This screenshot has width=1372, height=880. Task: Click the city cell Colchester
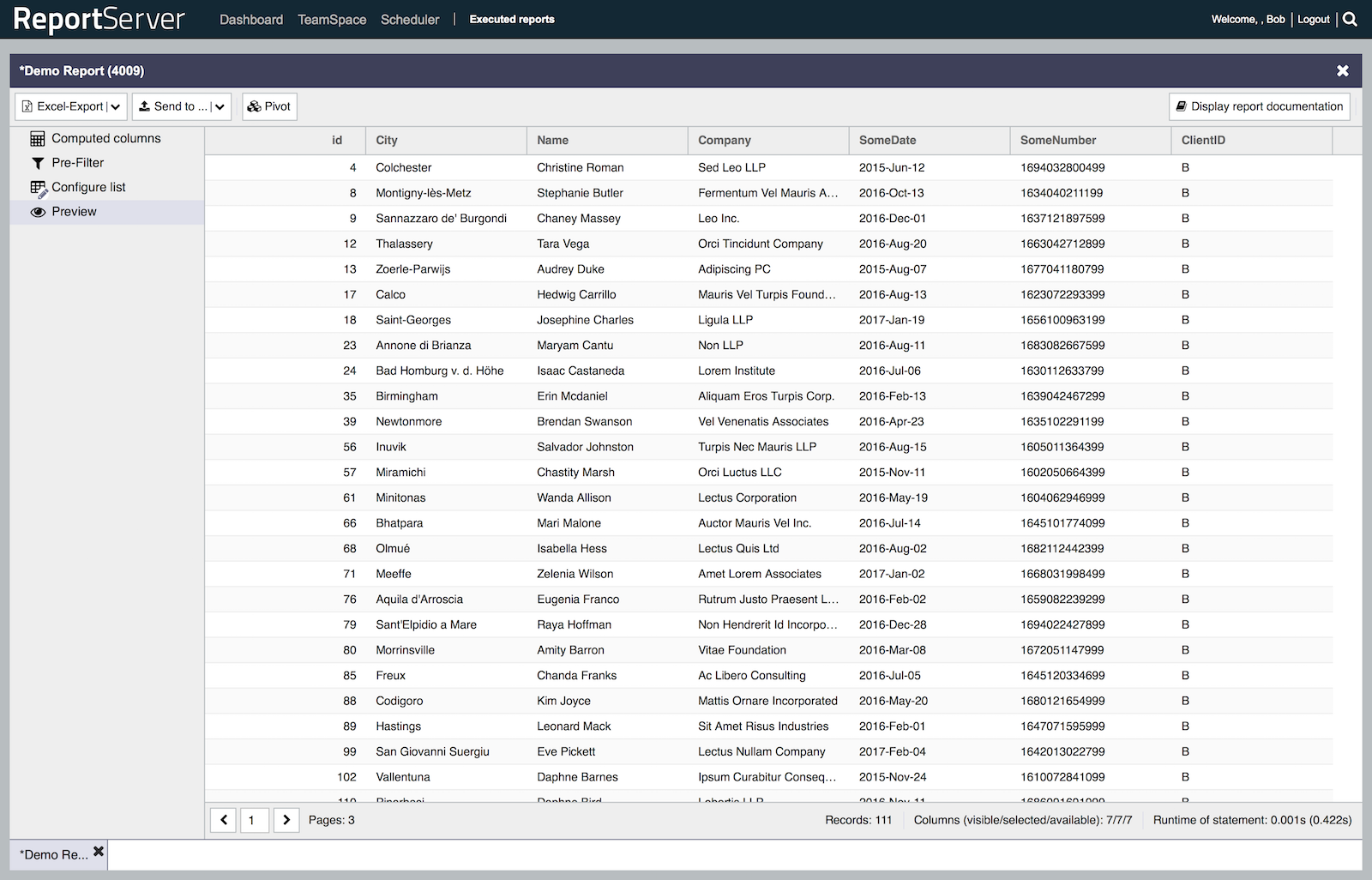(404, 167)
